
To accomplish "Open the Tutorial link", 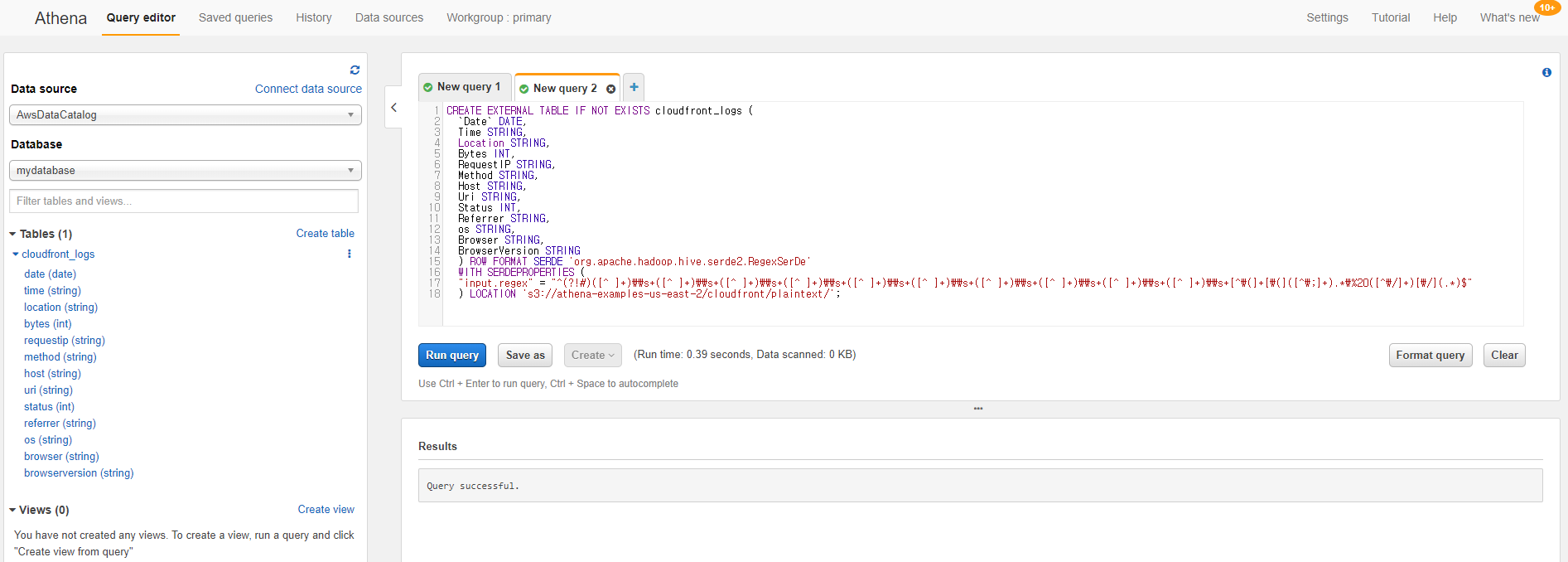I will 1391,17.
